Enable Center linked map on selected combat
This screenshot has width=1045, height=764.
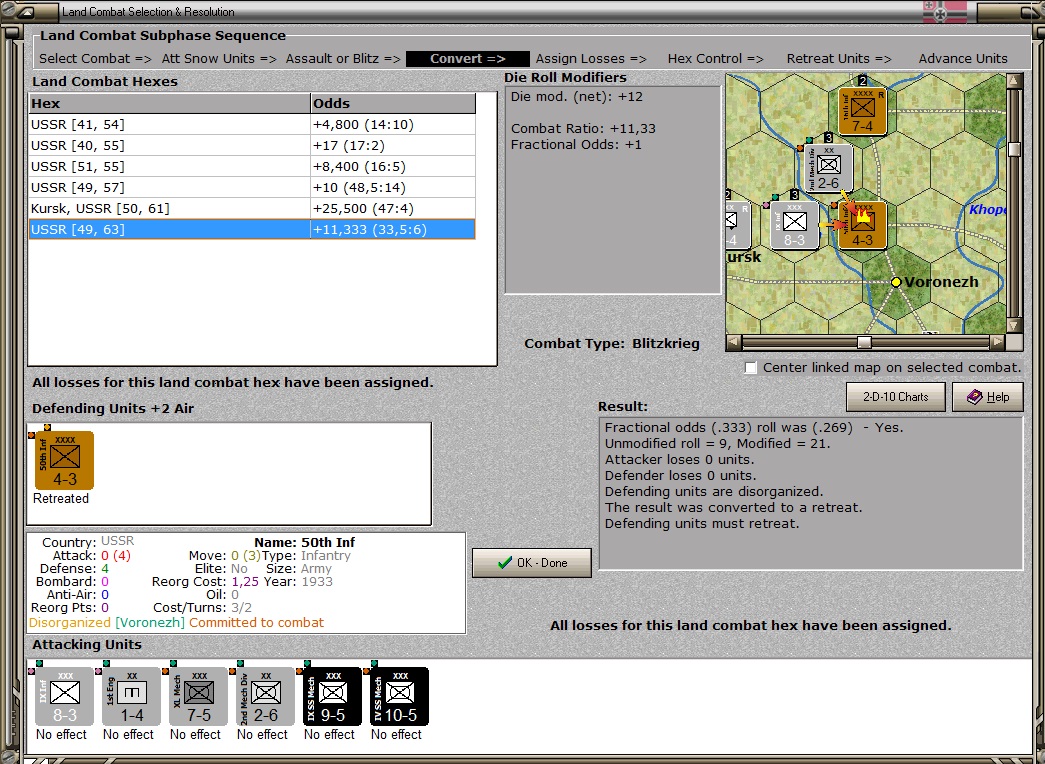click(x=750, y=368)
